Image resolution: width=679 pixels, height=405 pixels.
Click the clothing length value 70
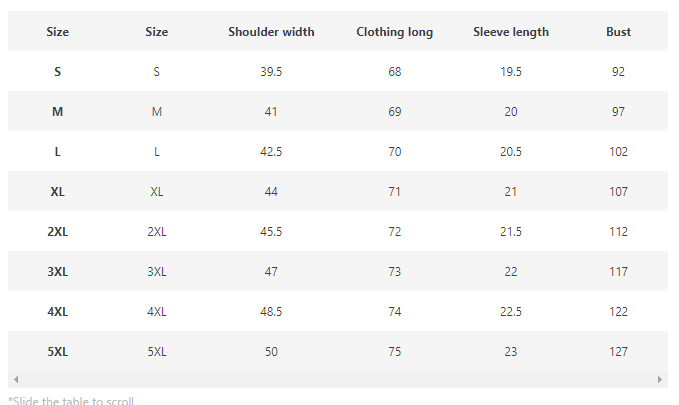[395, 152]
